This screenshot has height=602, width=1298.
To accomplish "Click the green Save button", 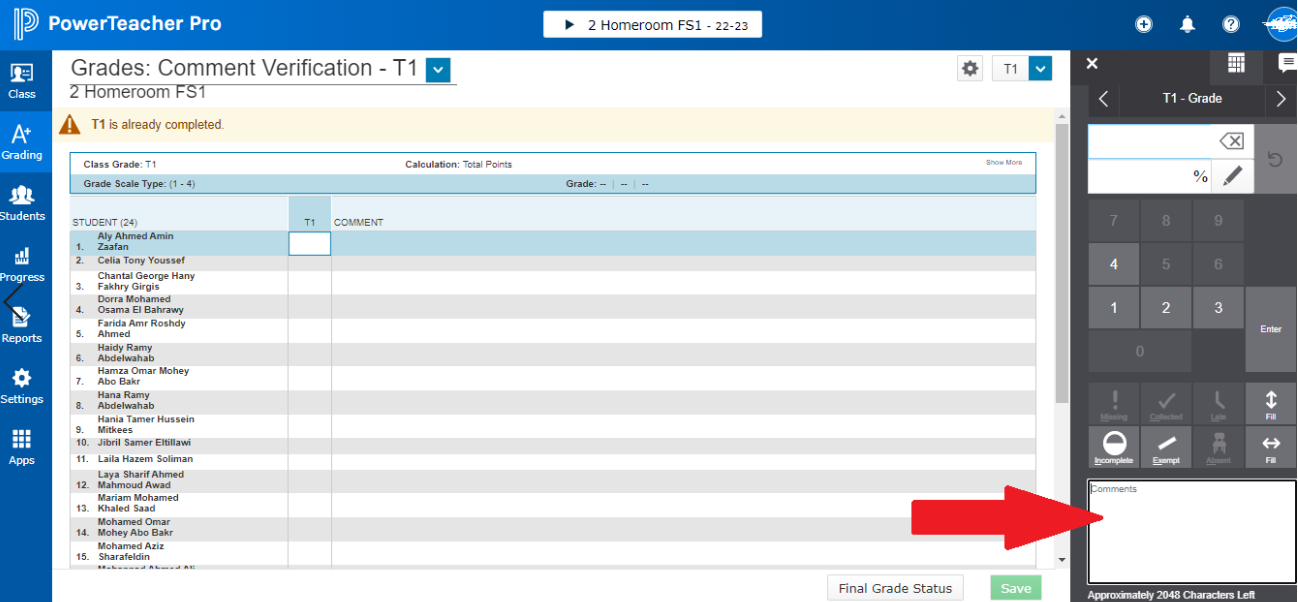I will 1016,588.
